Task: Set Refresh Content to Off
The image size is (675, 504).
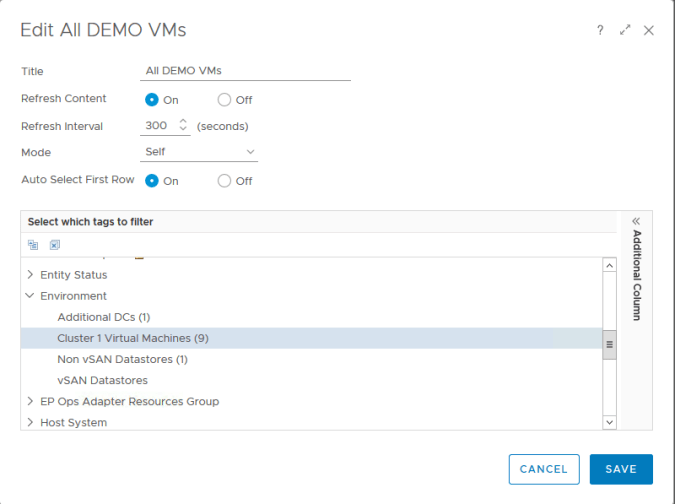Action: [x=224, y=100]
